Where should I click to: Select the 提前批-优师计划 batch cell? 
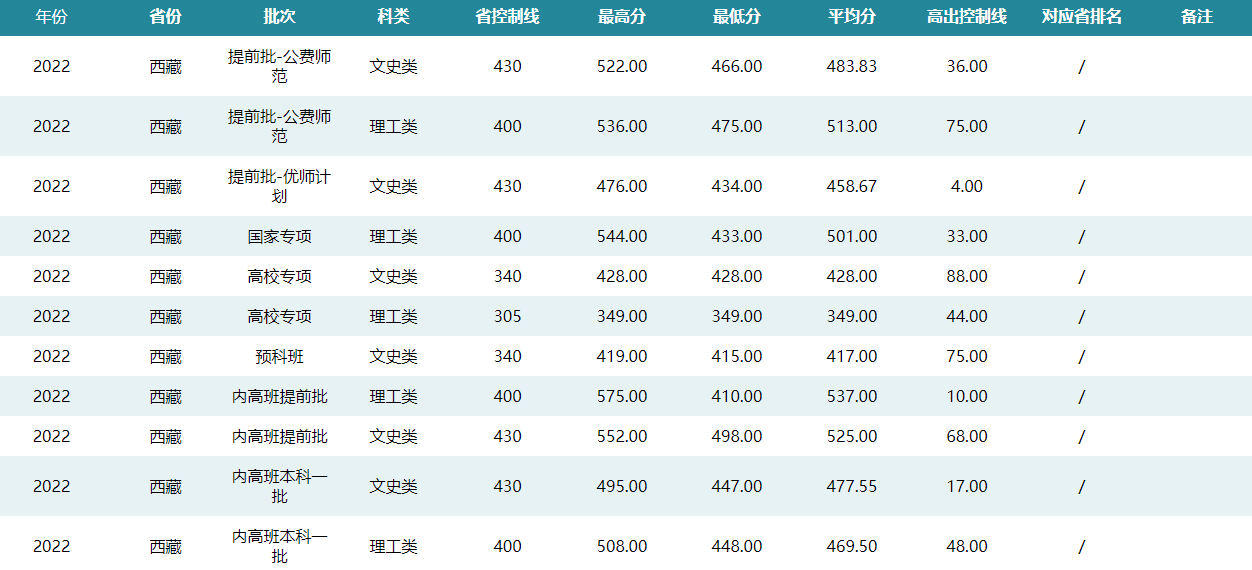279,186
